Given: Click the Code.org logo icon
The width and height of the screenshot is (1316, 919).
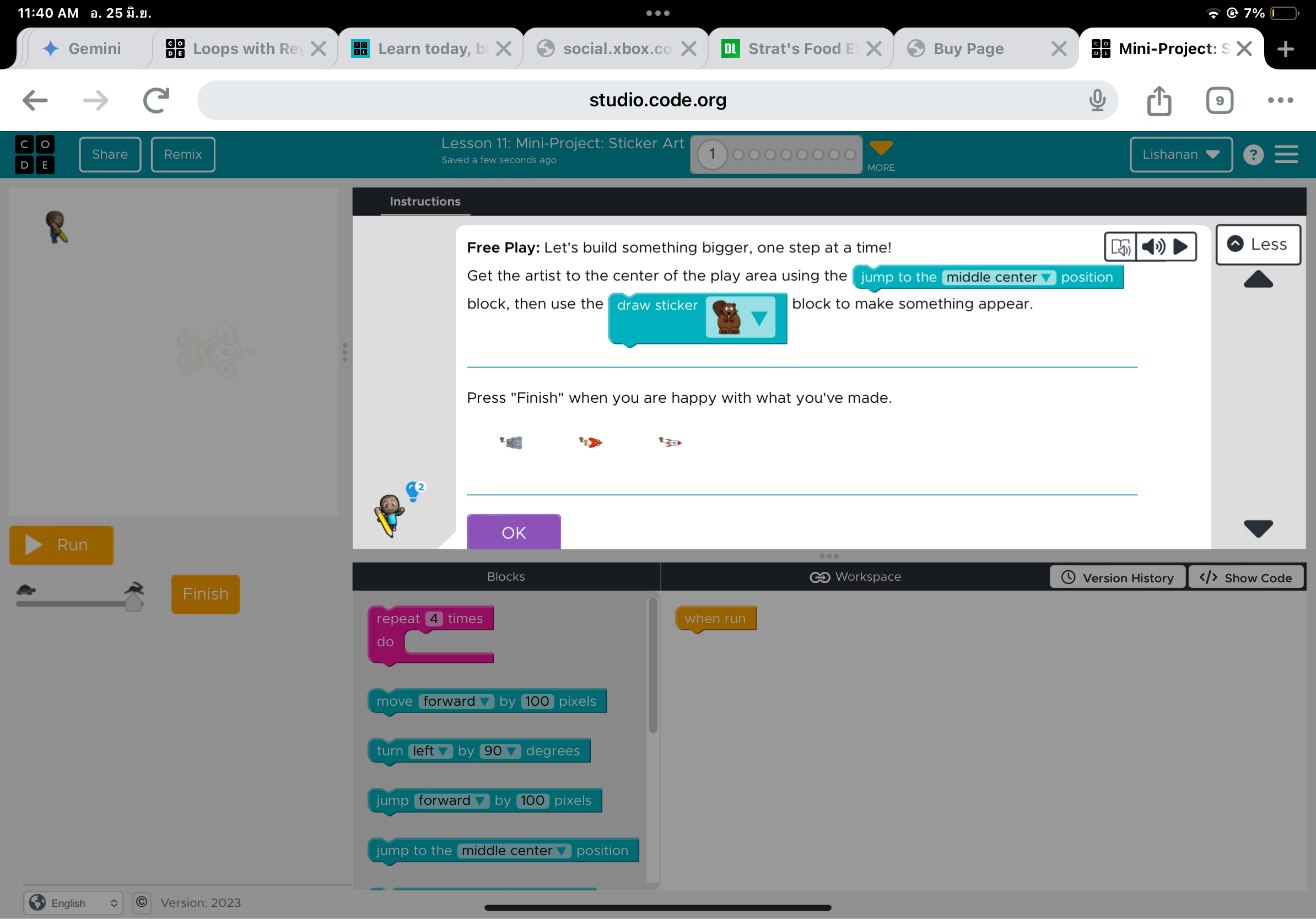Looking at the screenshot, I should [34, 154].
